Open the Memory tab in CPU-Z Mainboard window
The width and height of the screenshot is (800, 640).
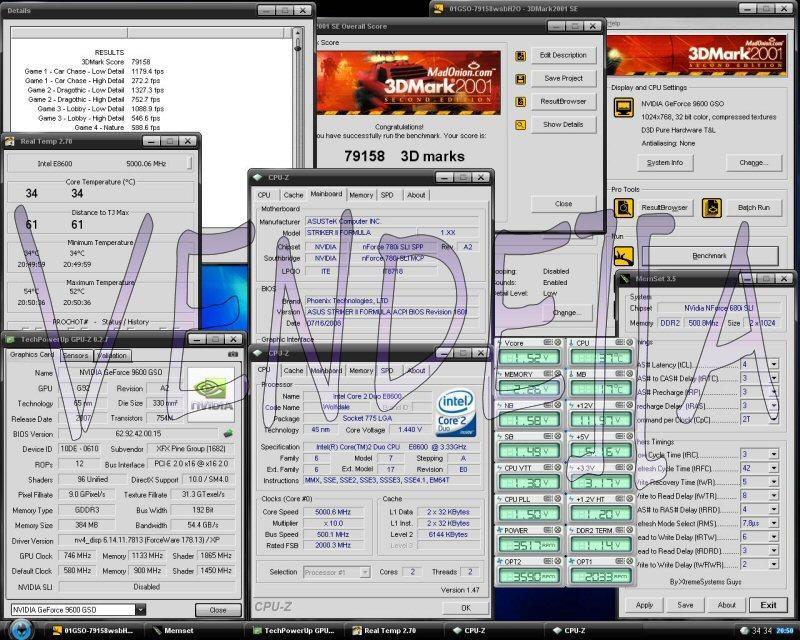coord(361,195)
